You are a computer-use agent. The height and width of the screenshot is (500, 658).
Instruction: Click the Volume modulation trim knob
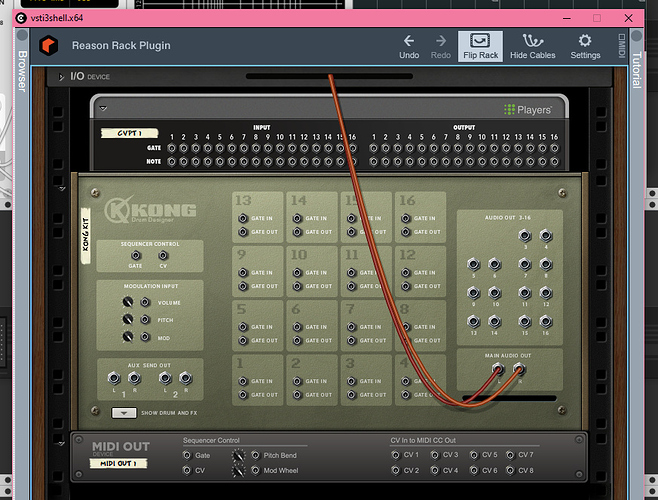(128, 302)
